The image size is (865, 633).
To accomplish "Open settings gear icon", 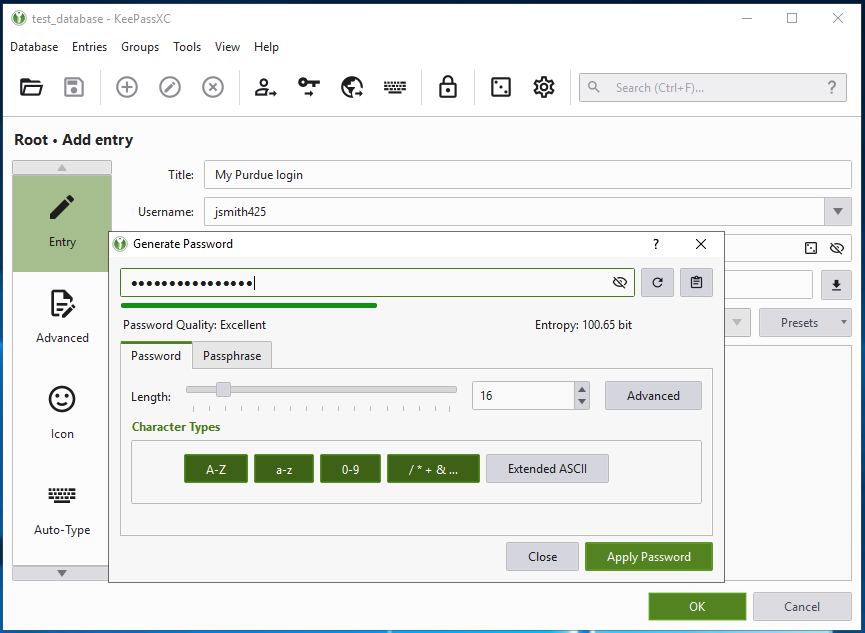I will coord(544,87).
